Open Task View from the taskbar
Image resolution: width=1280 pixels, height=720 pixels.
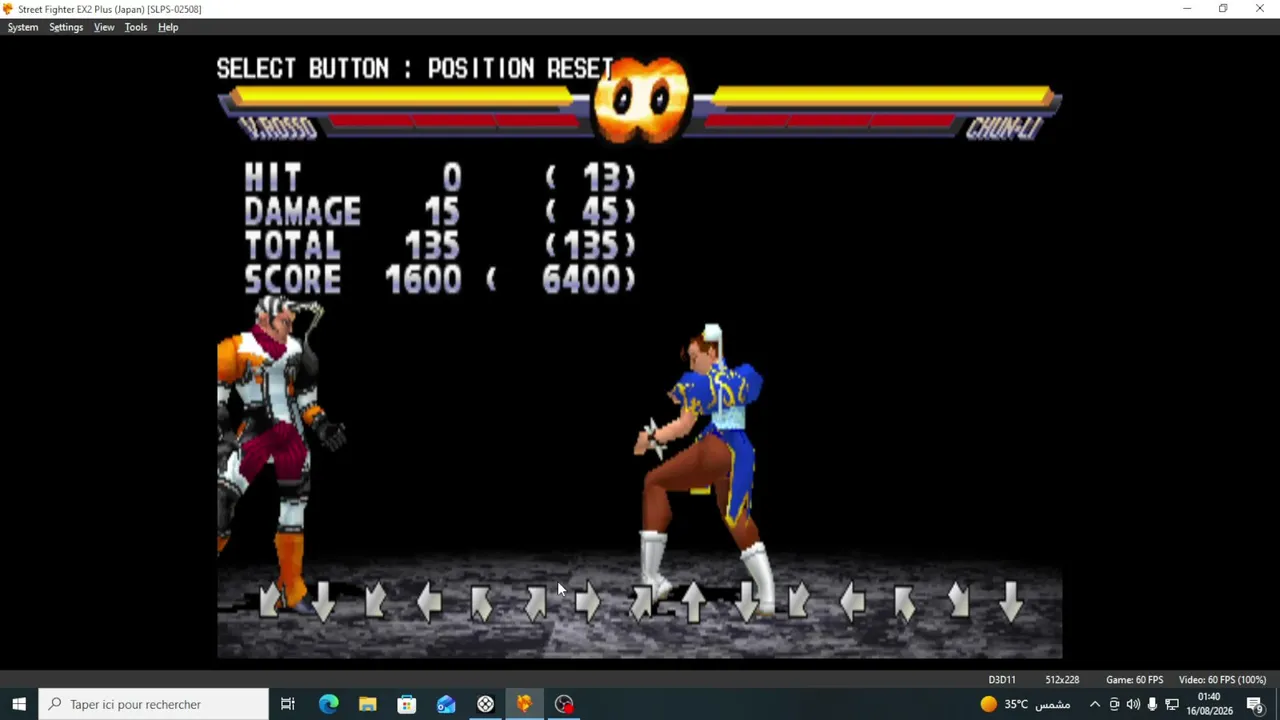[288, 704]
